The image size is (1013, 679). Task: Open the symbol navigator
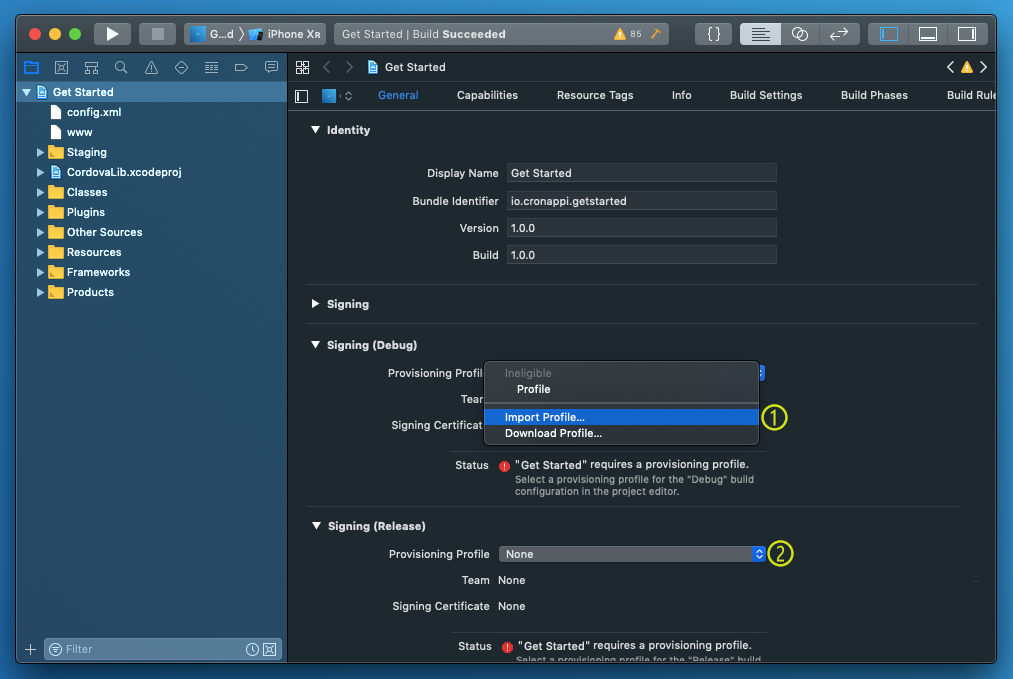91,67
